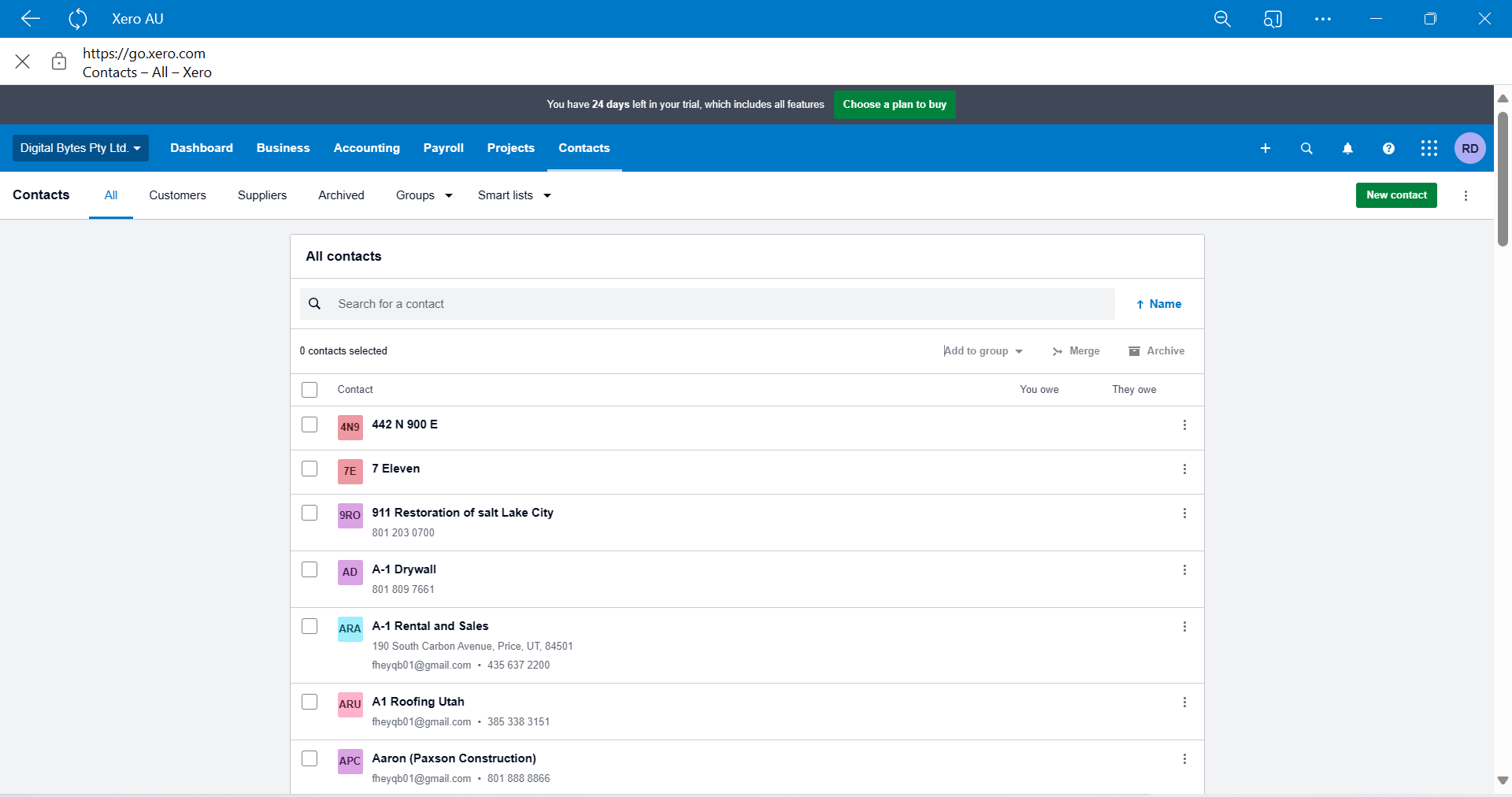Click the go.xero.com address text

point(144,54)
